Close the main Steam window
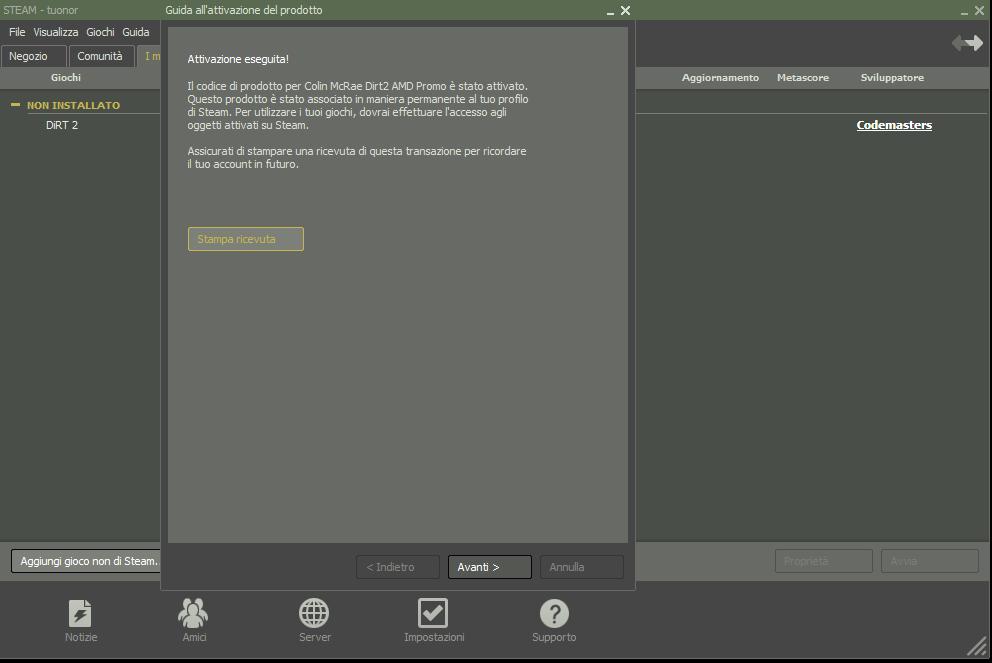The image size is (992, 663). (x=979, y=10)
